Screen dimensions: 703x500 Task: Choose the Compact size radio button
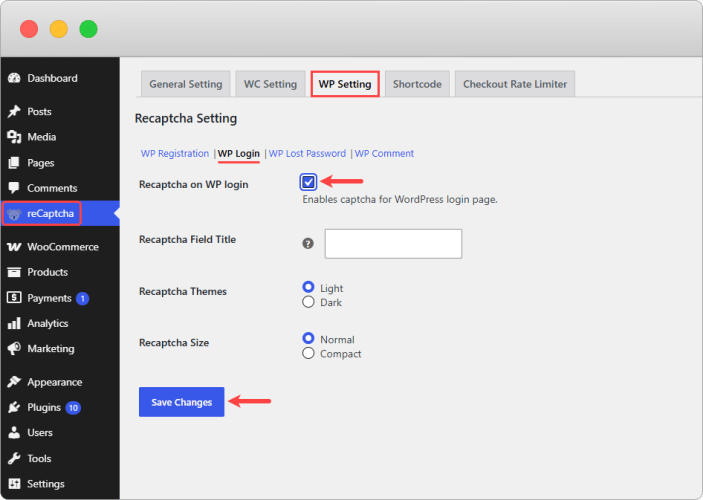(308, 353)
